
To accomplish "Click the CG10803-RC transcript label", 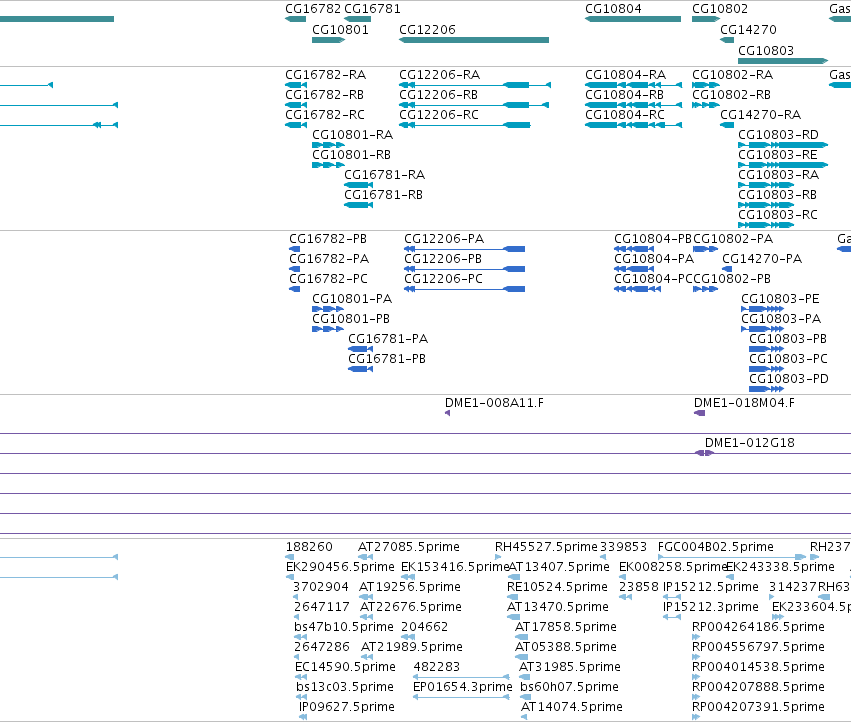I will click(778, 214).
